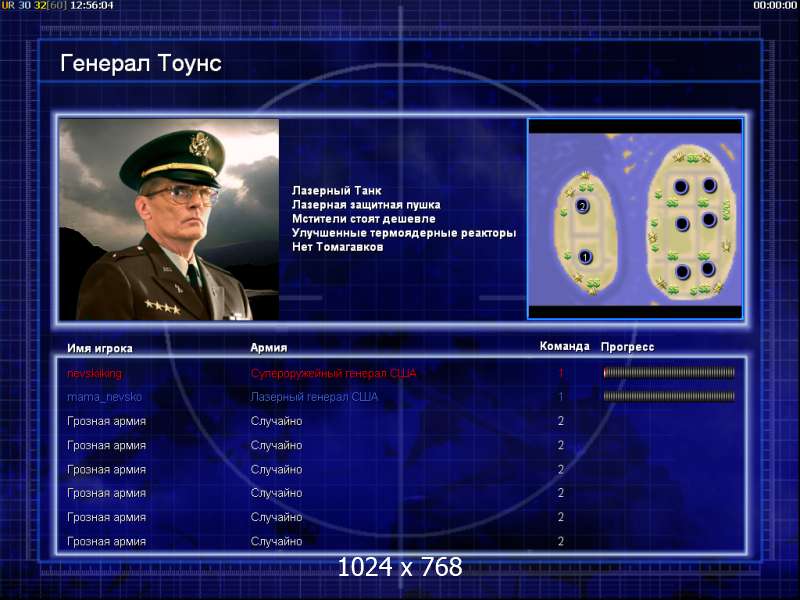Click the 'Лазерный Танк' feature line
The image size is (800, 600).
tap(337, 191)
